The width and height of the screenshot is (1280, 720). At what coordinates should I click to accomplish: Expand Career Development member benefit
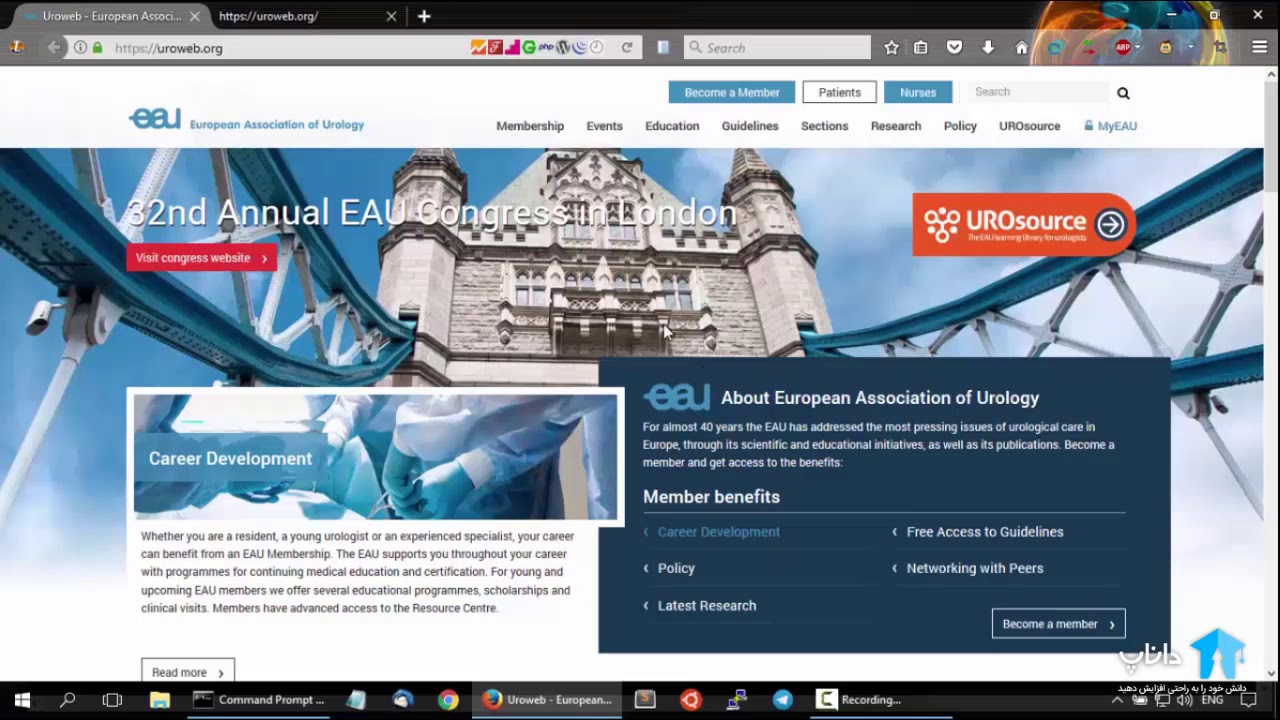718,532
